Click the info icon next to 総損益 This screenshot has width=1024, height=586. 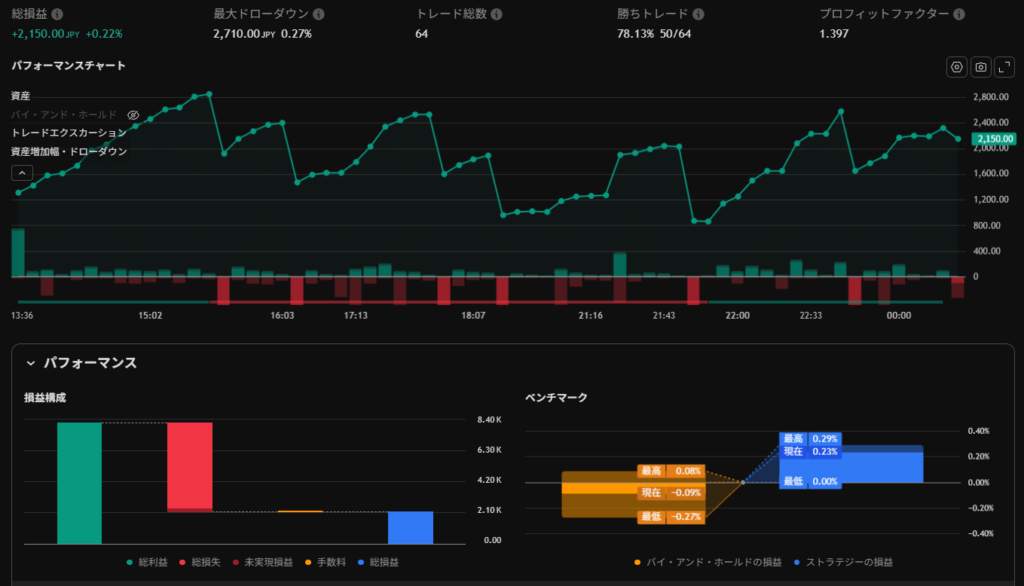click(x=57, y=15)
